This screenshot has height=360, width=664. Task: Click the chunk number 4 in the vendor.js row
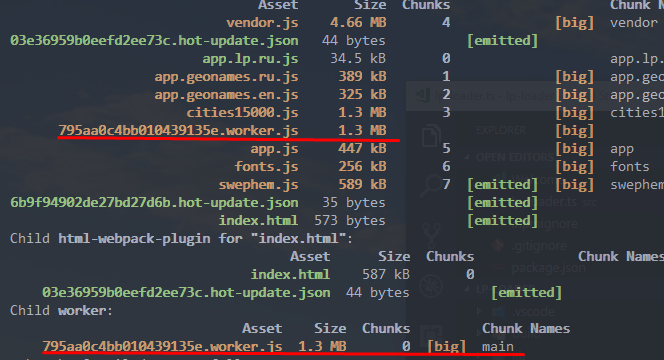pyautogui.click(x=446, y=22)
